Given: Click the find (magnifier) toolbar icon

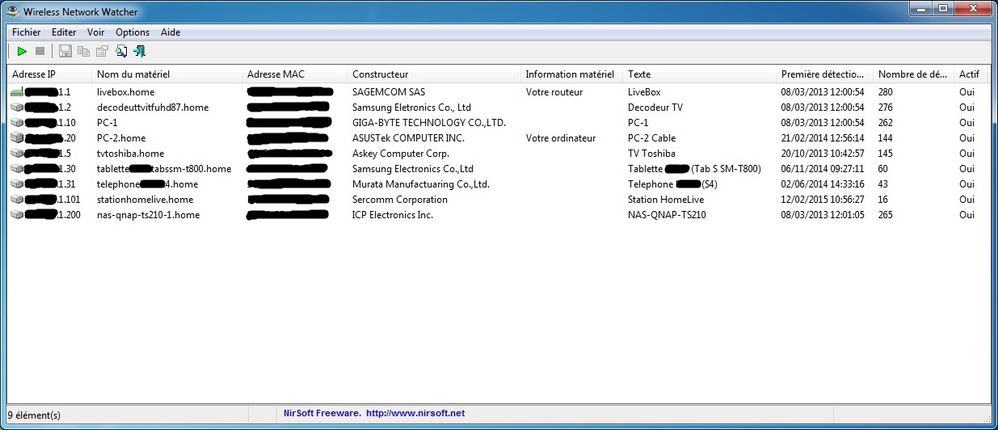Looking at the screenshot, I should pyautogui.click(x=122, y=52).
